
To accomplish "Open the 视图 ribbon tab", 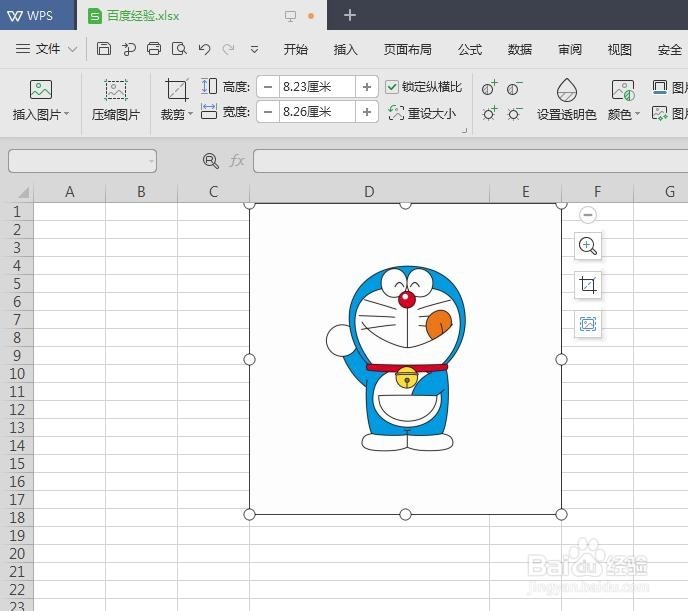I will coord(620,49).
